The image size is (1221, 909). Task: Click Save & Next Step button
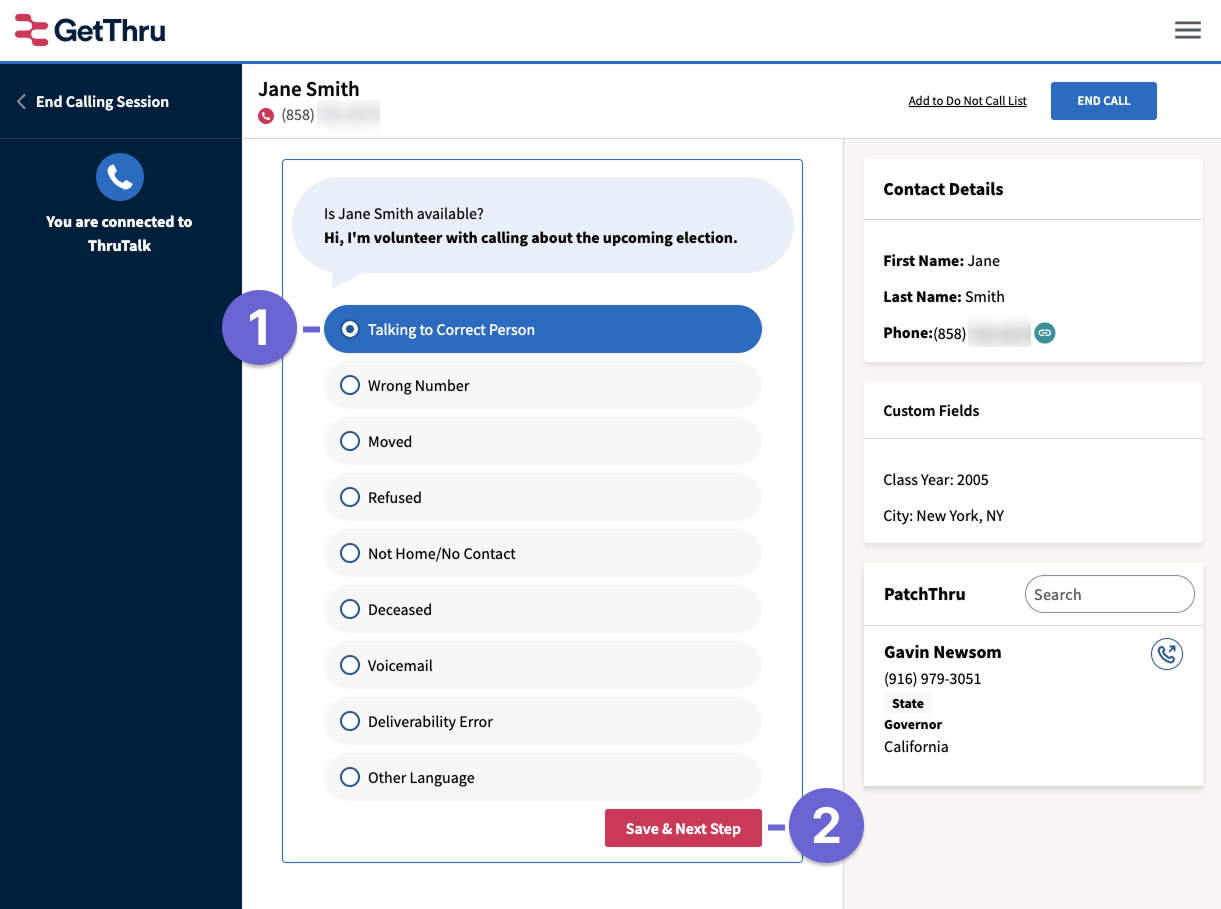click(683, 828)
